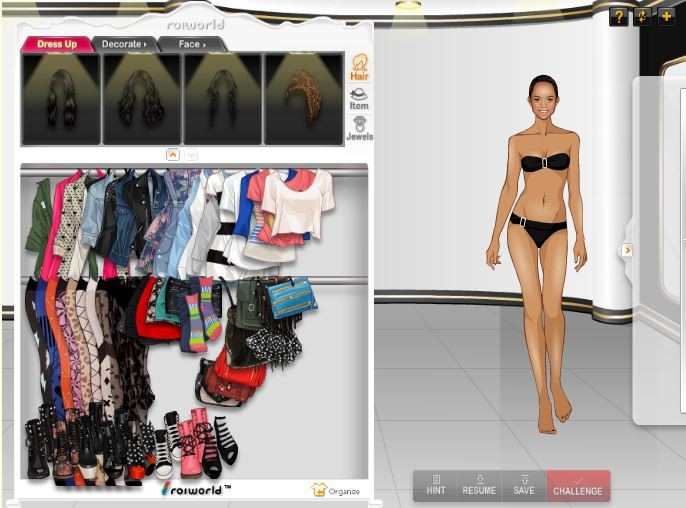The height and width of the screenshot is (508, 686).
Task: Expand the Face tab menu
Action: pos(191,44)
